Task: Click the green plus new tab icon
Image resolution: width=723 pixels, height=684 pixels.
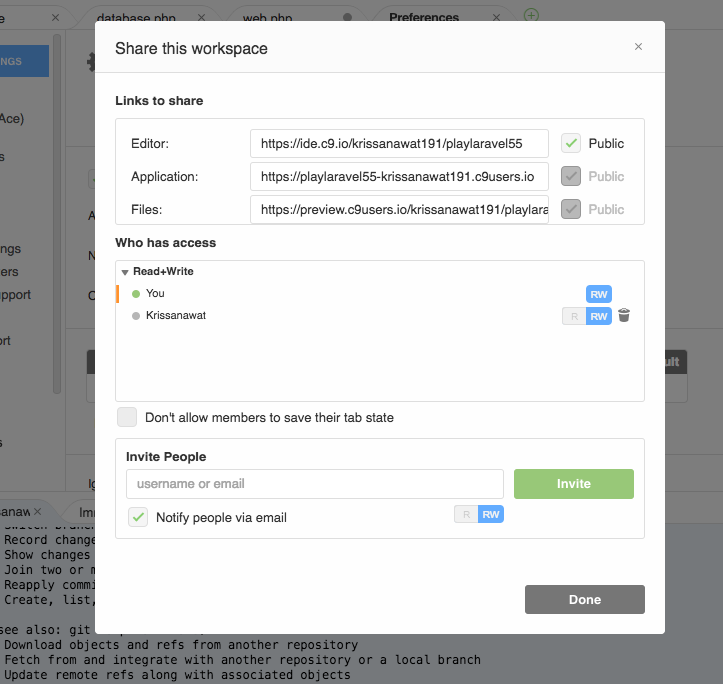Action: click(531, 16)
